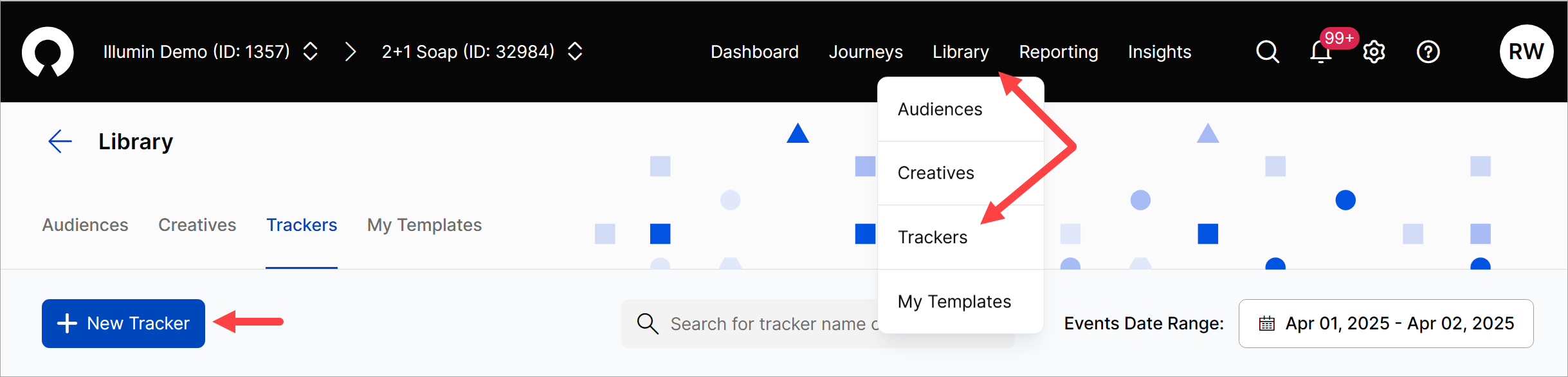Open the settings gear icon

[1374, 52]
